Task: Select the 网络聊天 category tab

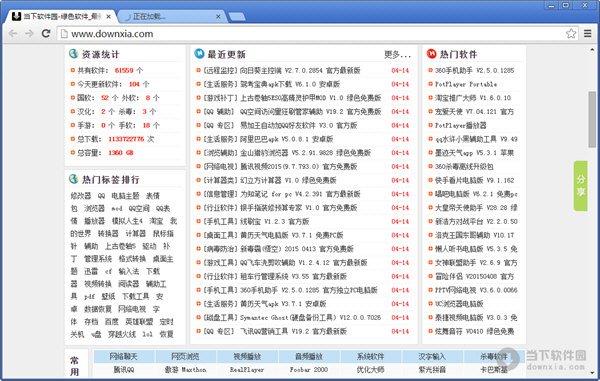Action: click(x=123, y=357)
